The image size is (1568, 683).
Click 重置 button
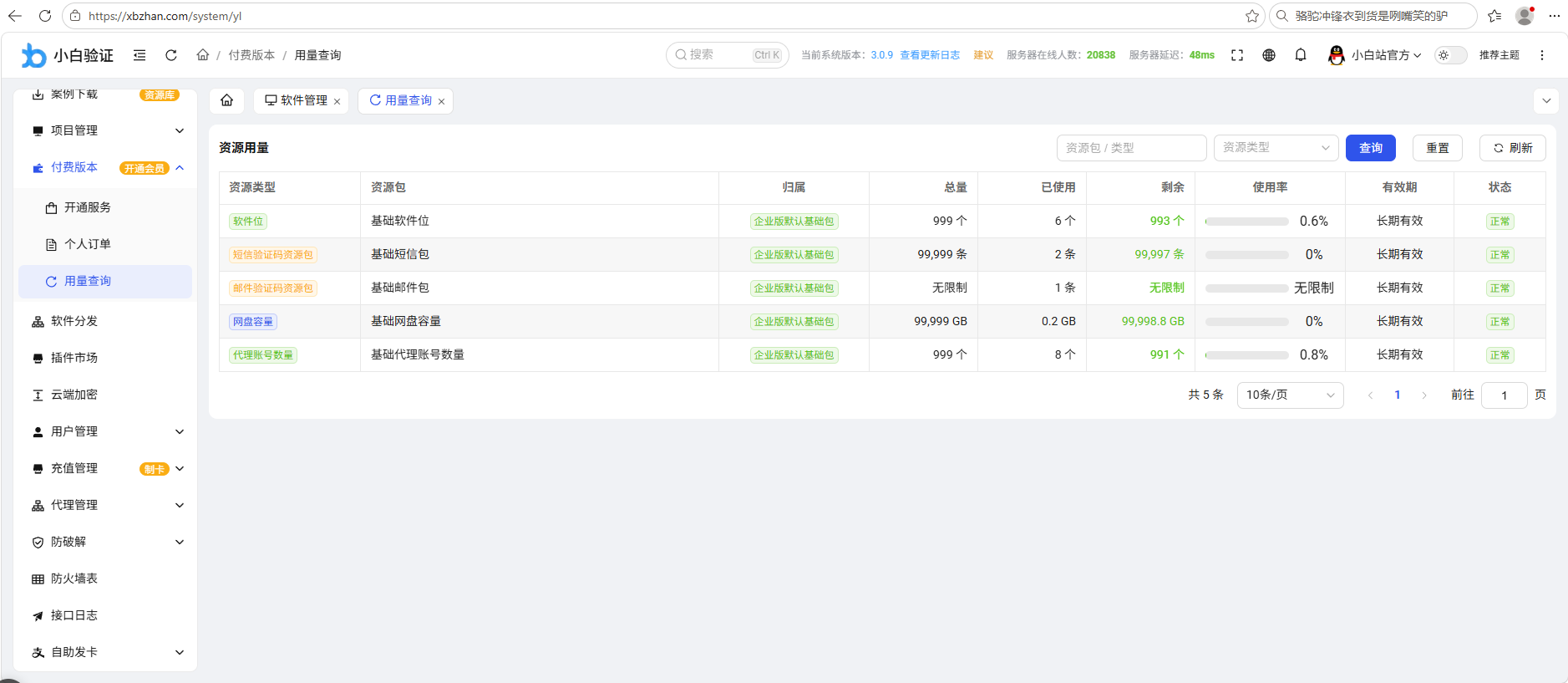[x=1438, y=148]
